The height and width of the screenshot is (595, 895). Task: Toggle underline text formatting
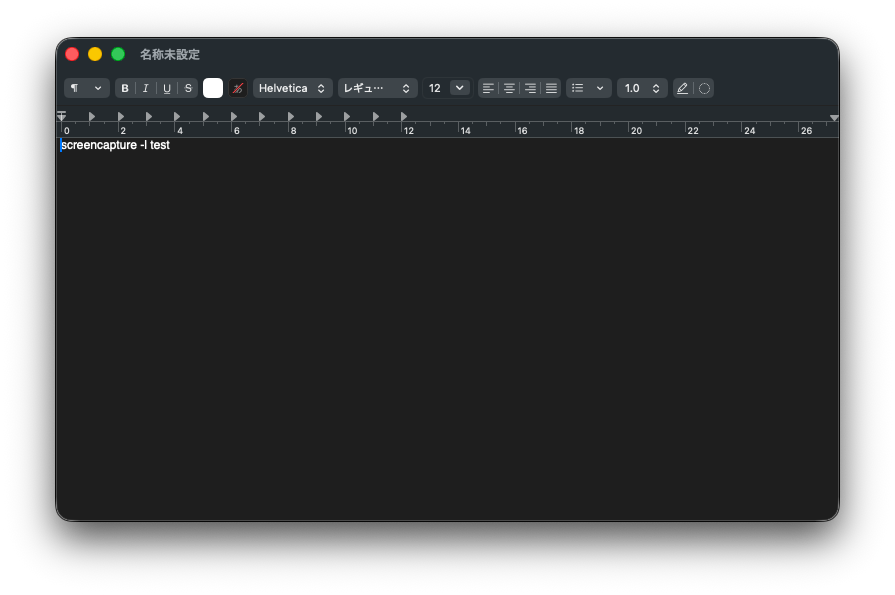click(167, 89)
